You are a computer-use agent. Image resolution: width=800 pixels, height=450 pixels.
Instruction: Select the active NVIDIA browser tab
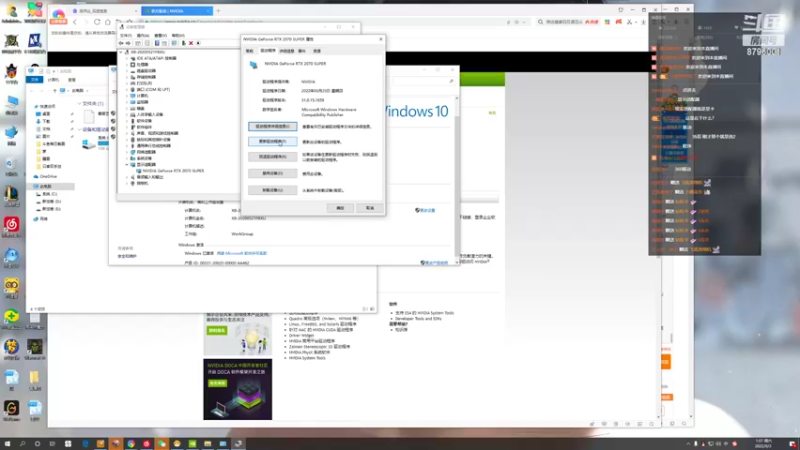(177, 11)
